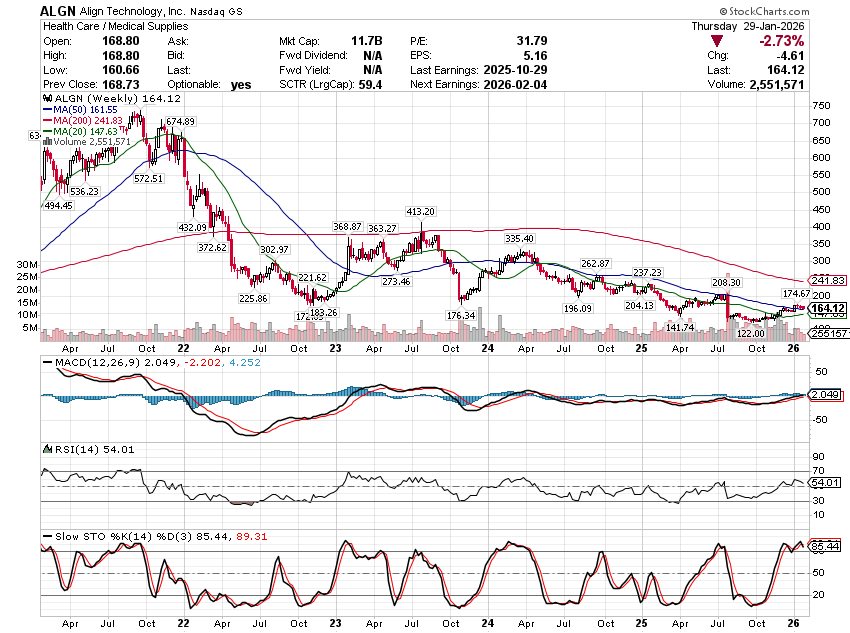Click the 164.12 last price tag on axis

tap(827, 308)
